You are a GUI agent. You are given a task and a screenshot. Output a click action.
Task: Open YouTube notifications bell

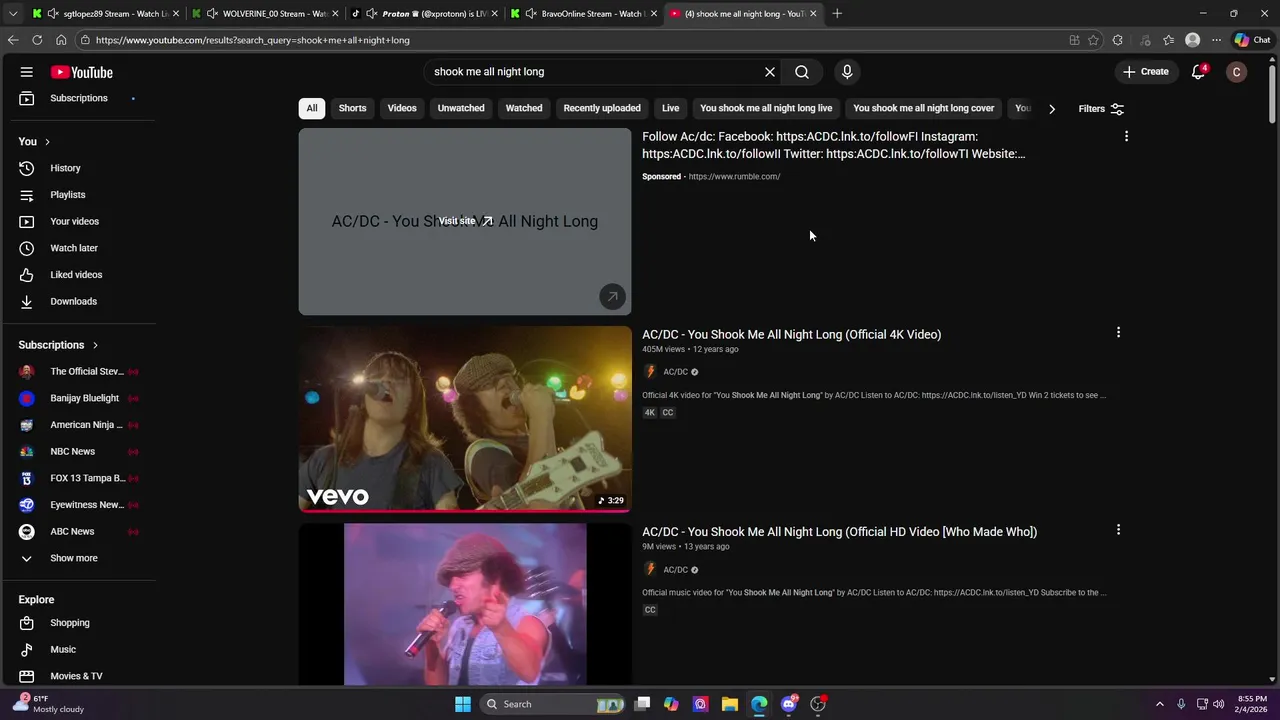(x=1199, y=72)
